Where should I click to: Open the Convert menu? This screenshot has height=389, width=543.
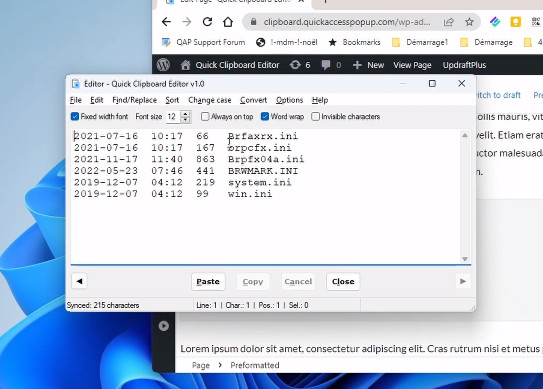(x=253, y=100)
